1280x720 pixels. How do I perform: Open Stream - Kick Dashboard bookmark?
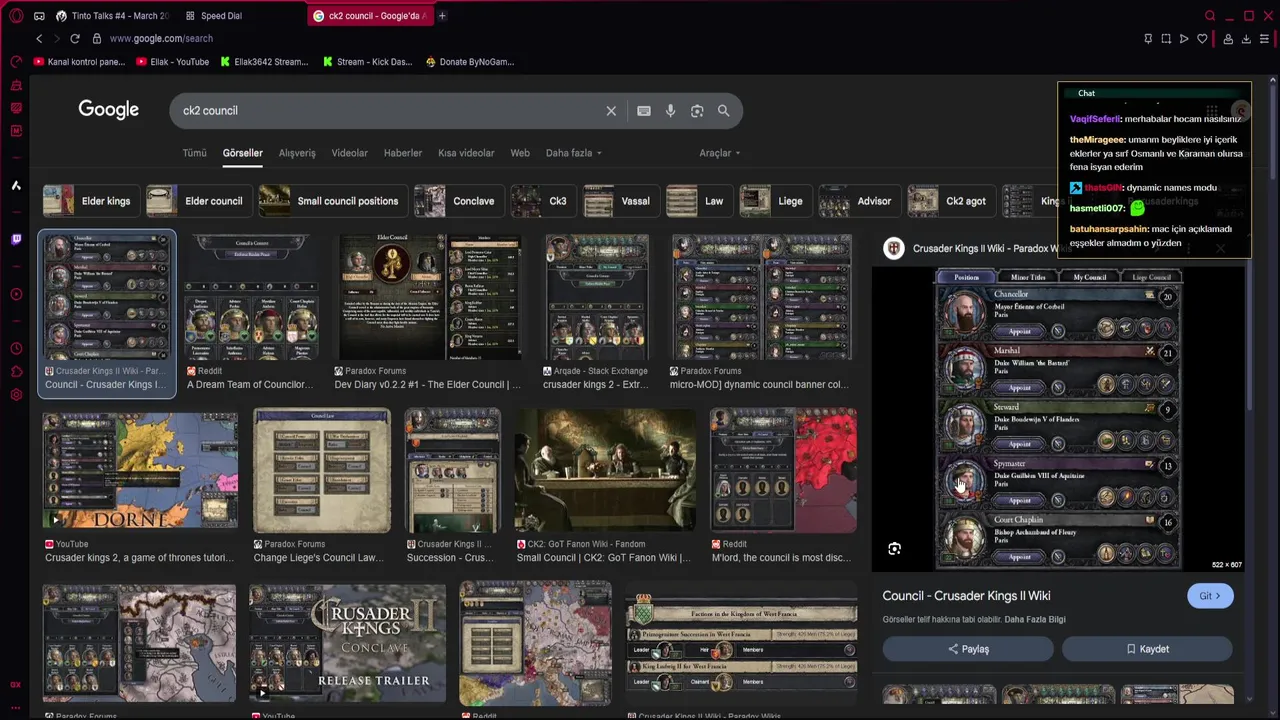367,62
